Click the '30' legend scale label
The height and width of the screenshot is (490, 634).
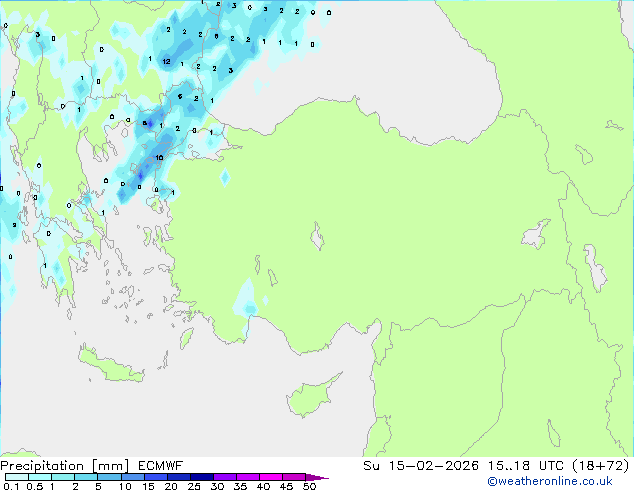(x=217, y=486)
